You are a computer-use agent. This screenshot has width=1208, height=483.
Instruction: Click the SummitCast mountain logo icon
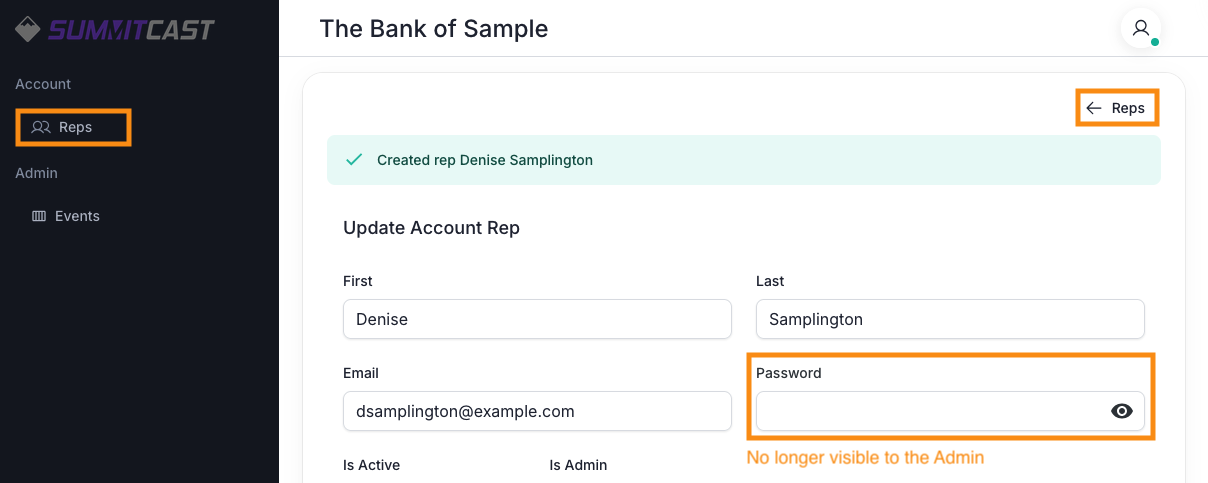(28, 29)
